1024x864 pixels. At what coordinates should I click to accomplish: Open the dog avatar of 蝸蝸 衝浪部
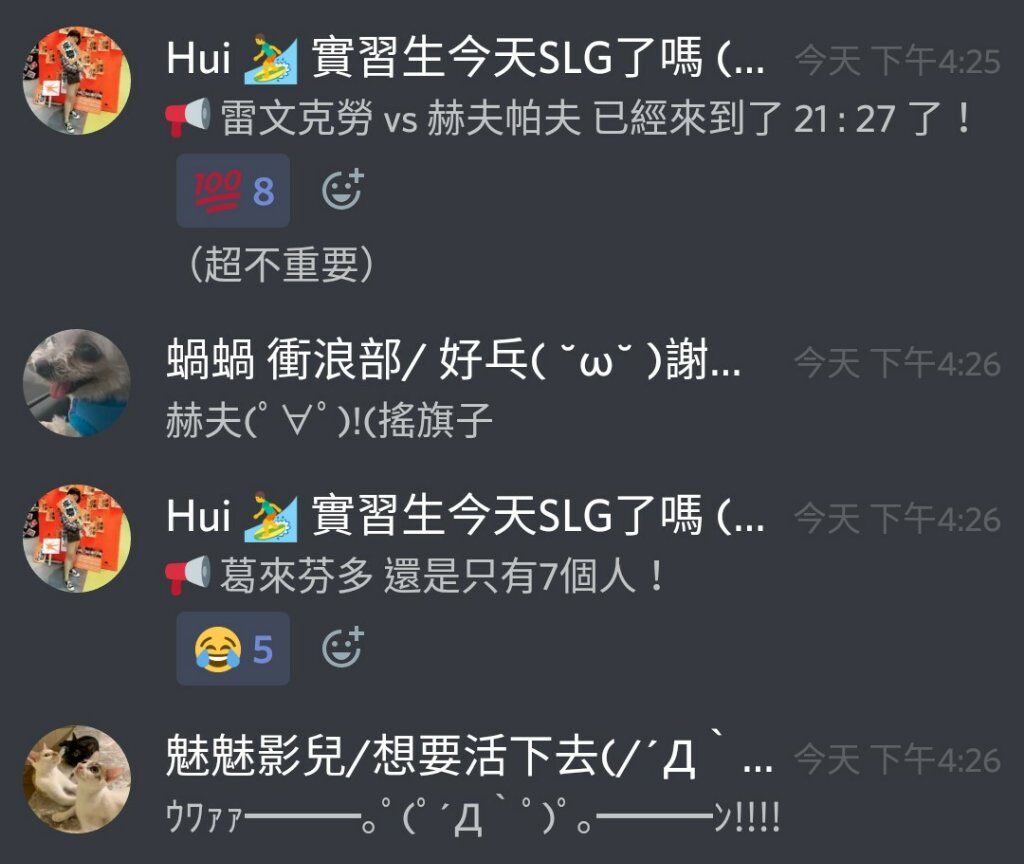[x=77, y=383]
